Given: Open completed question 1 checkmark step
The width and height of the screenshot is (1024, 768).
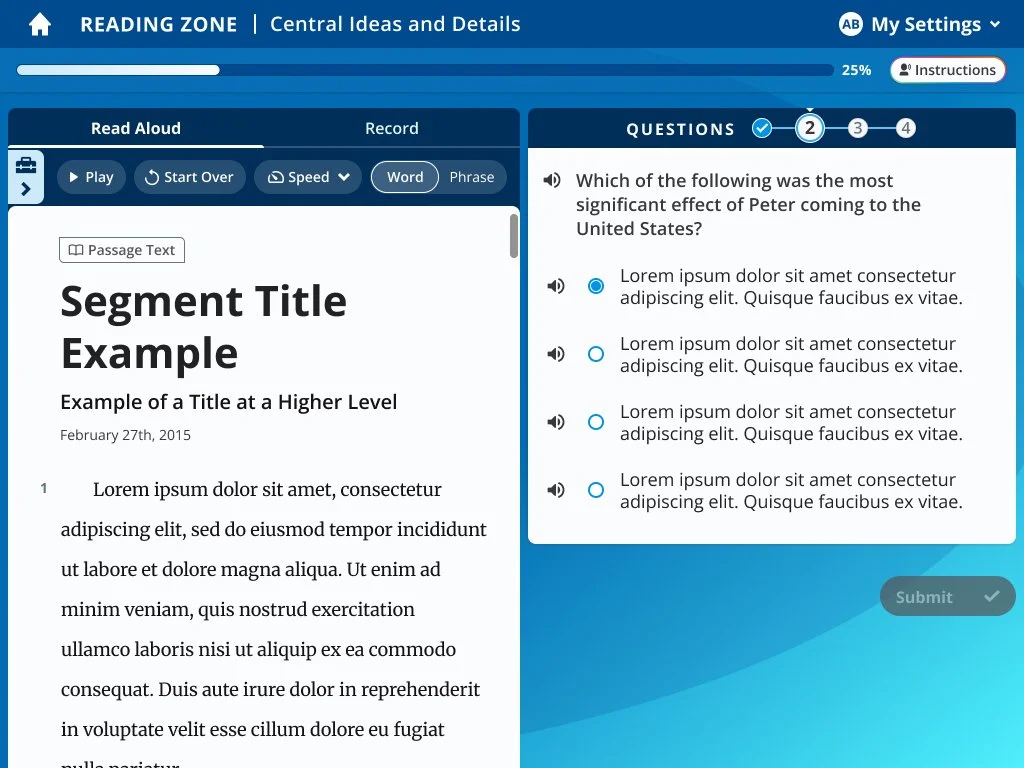Looking at the screenshot, I should [x=761, y=128].
